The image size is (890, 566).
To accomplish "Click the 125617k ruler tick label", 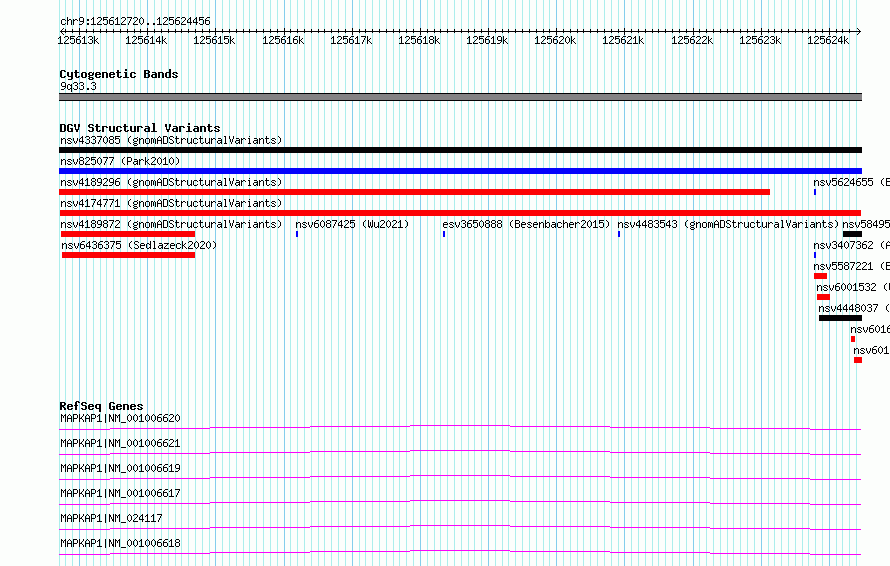I will point(351,40).
